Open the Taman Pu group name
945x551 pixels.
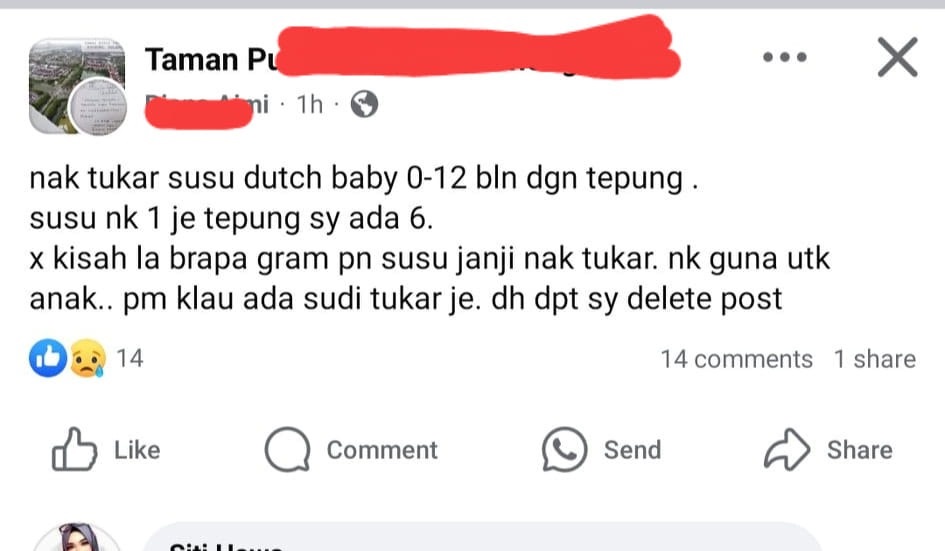tap(211, 60)
